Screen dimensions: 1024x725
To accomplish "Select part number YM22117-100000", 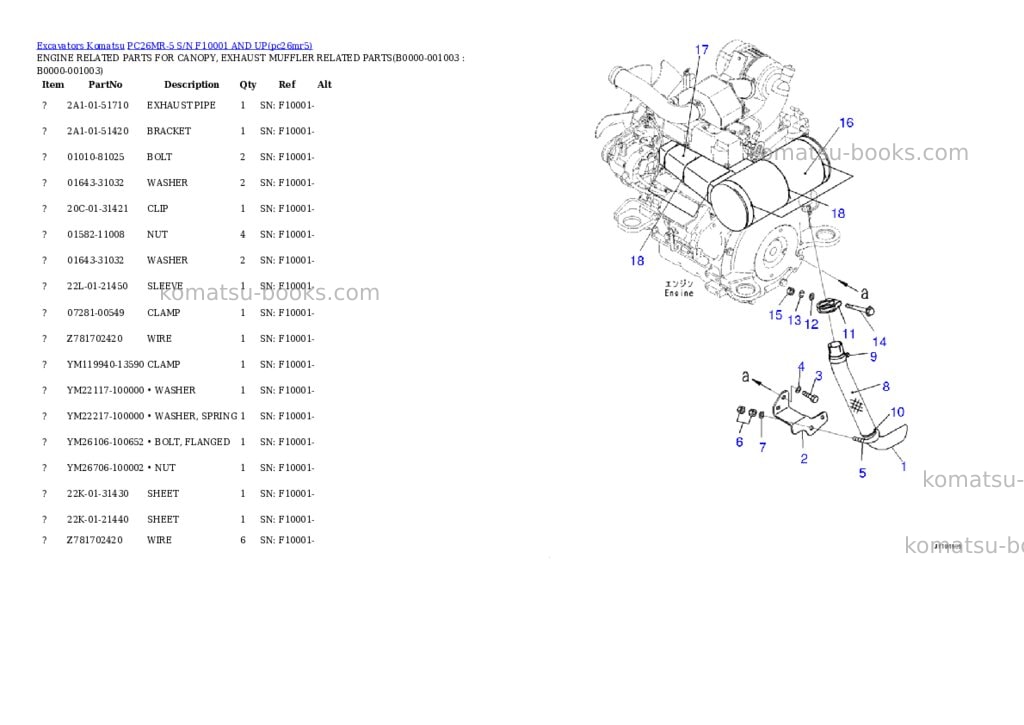I will (x=105, y=391).
